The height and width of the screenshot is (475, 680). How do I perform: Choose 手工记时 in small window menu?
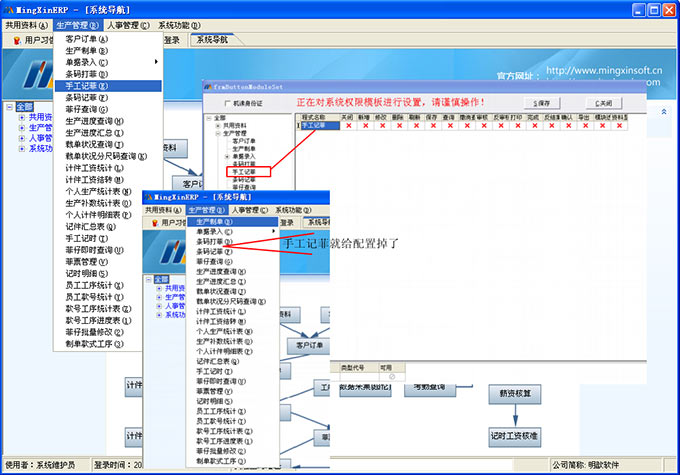232,371
